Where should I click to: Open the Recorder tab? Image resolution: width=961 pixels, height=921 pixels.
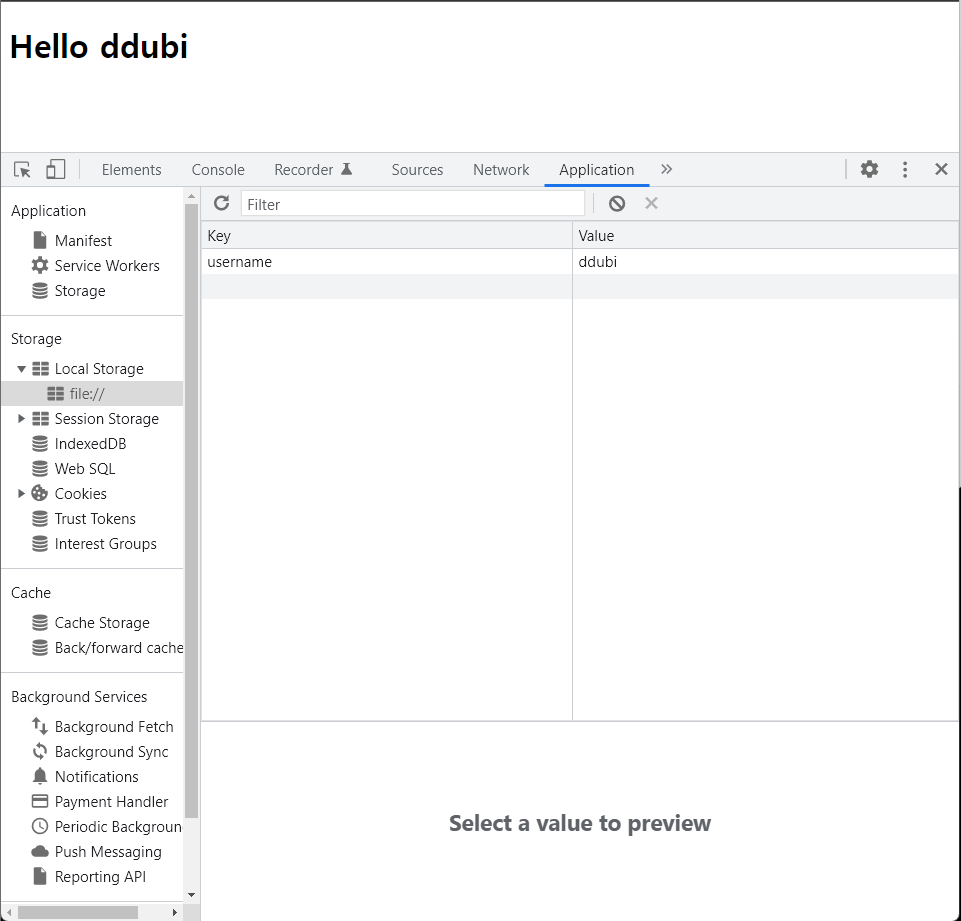pos(313,170)
